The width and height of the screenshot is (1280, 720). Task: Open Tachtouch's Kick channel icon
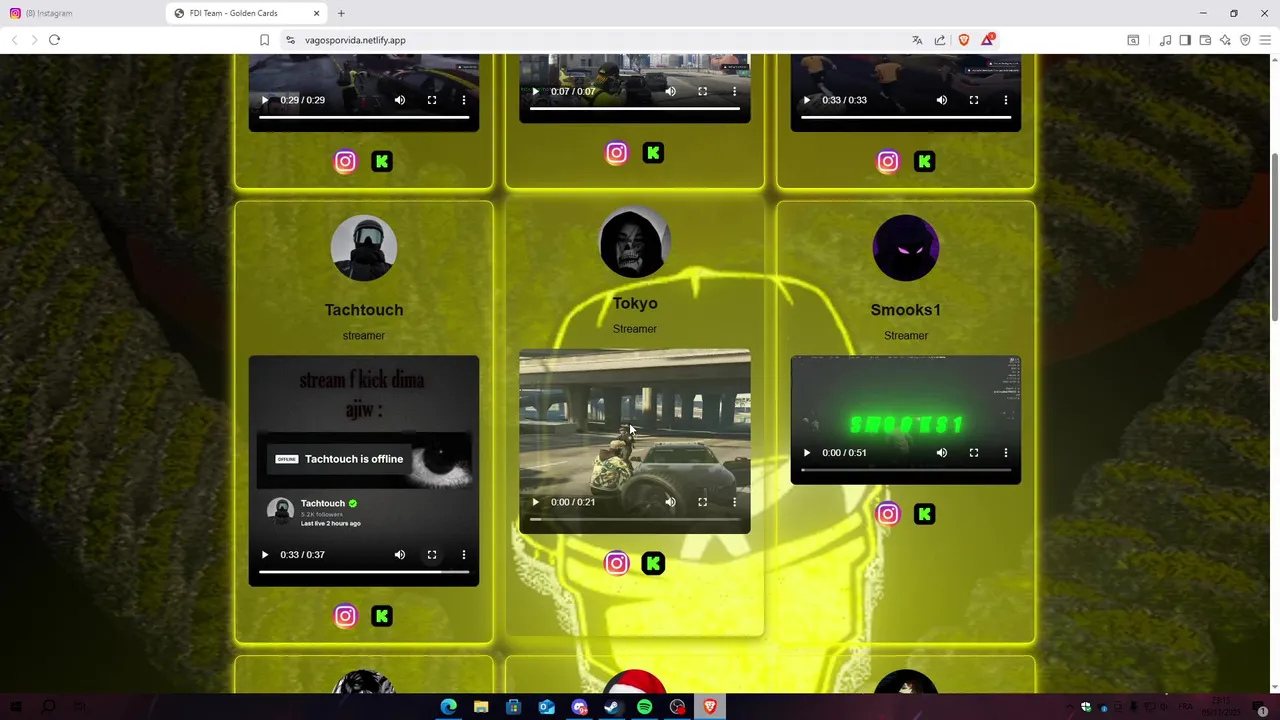382,616
